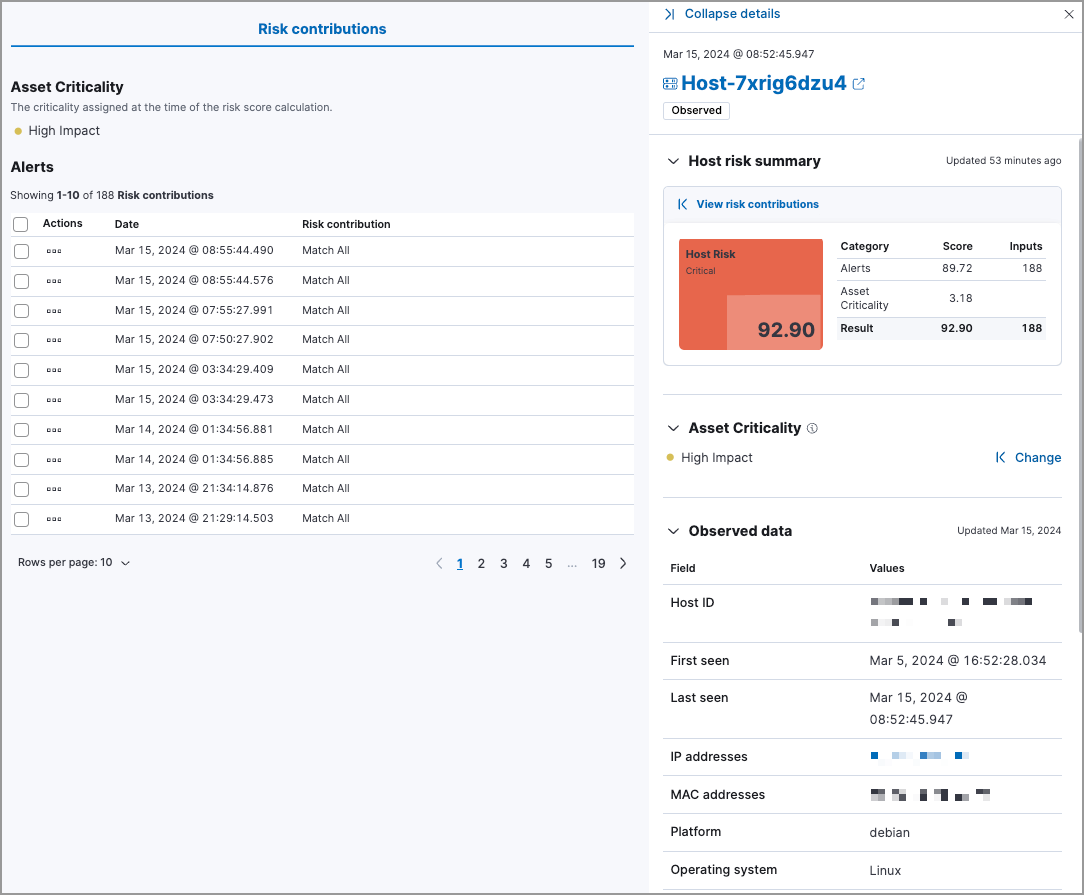The image size is (1084, 895).
Task: Click the host icon beside Host-7xrig6dzu4
Action: [x=669, y=83]
